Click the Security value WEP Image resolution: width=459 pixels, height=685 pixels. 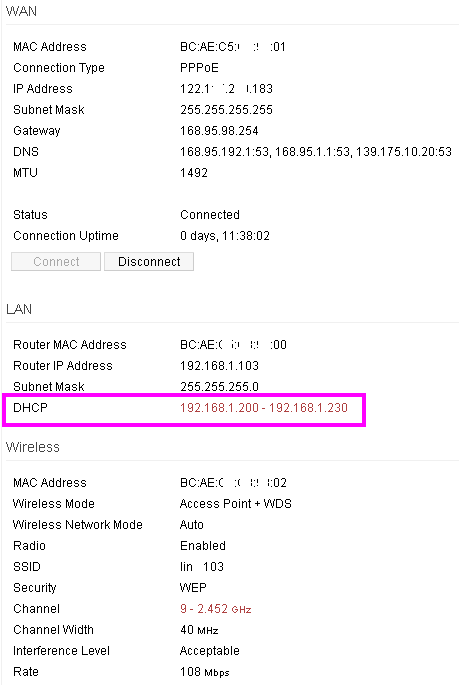pos(193,588)
